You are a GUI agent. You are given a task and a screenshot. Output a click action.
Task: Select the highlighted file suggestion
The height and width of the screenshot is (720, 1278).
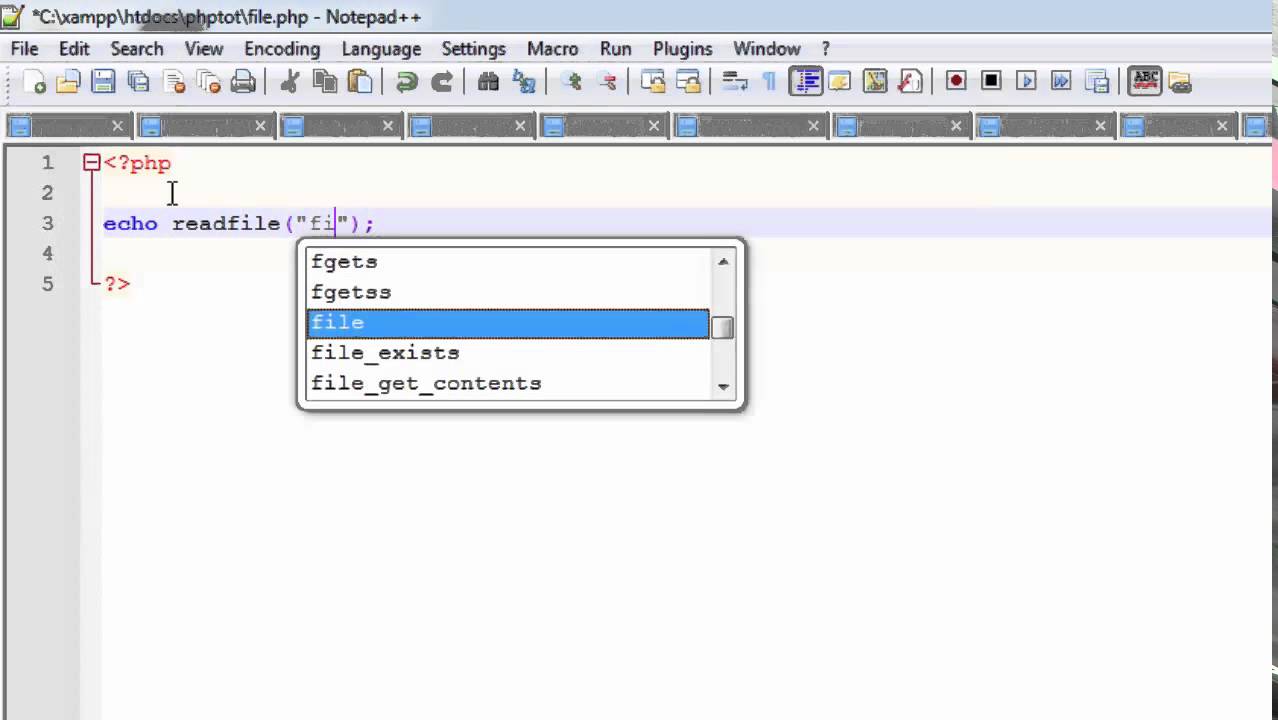coord(508,323)
